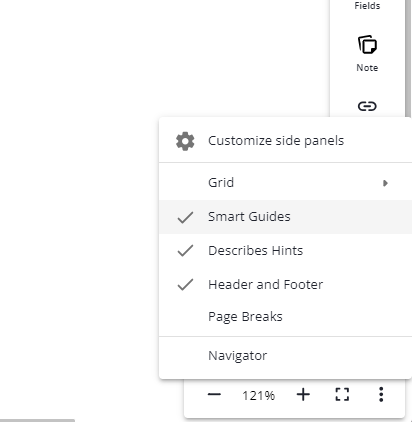Click the horizontal scrollbar thumb at bottom
Image resolution: width=412 pixels, height=422 pixels.
37,421
